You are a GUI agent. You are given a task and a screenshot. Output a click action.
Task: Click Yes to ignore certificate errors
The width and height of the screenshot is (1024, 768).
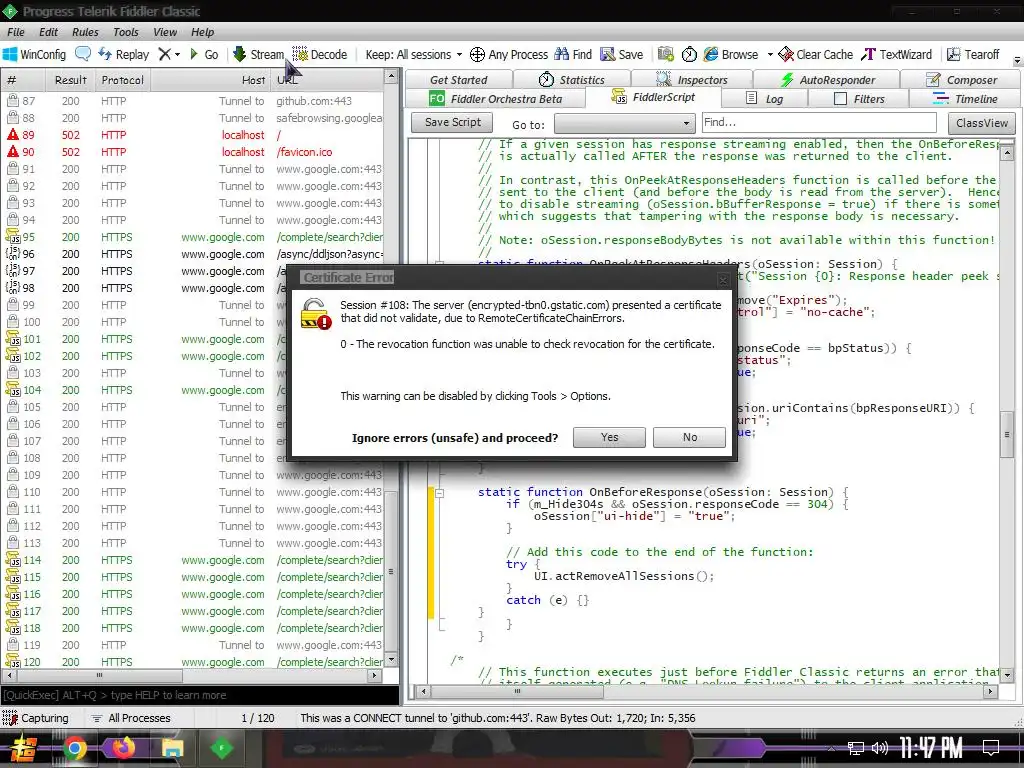(609, 437)
